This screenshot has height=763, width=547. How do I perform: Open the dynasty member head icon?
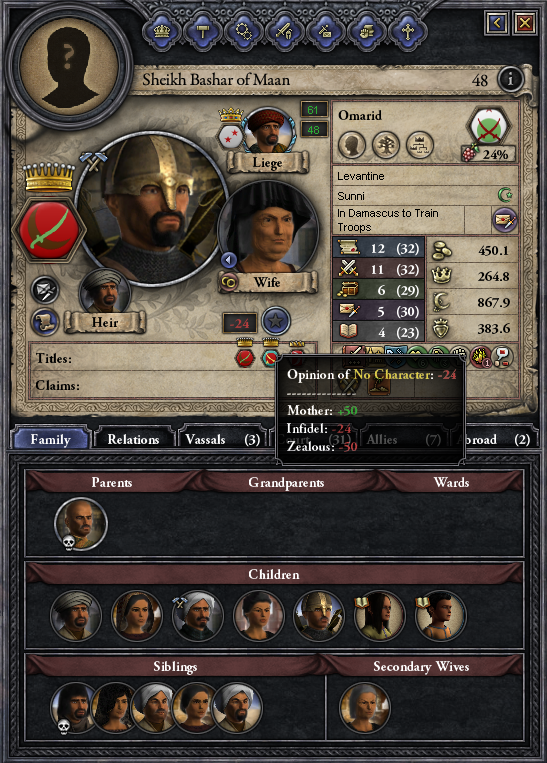tap(352, 145)
